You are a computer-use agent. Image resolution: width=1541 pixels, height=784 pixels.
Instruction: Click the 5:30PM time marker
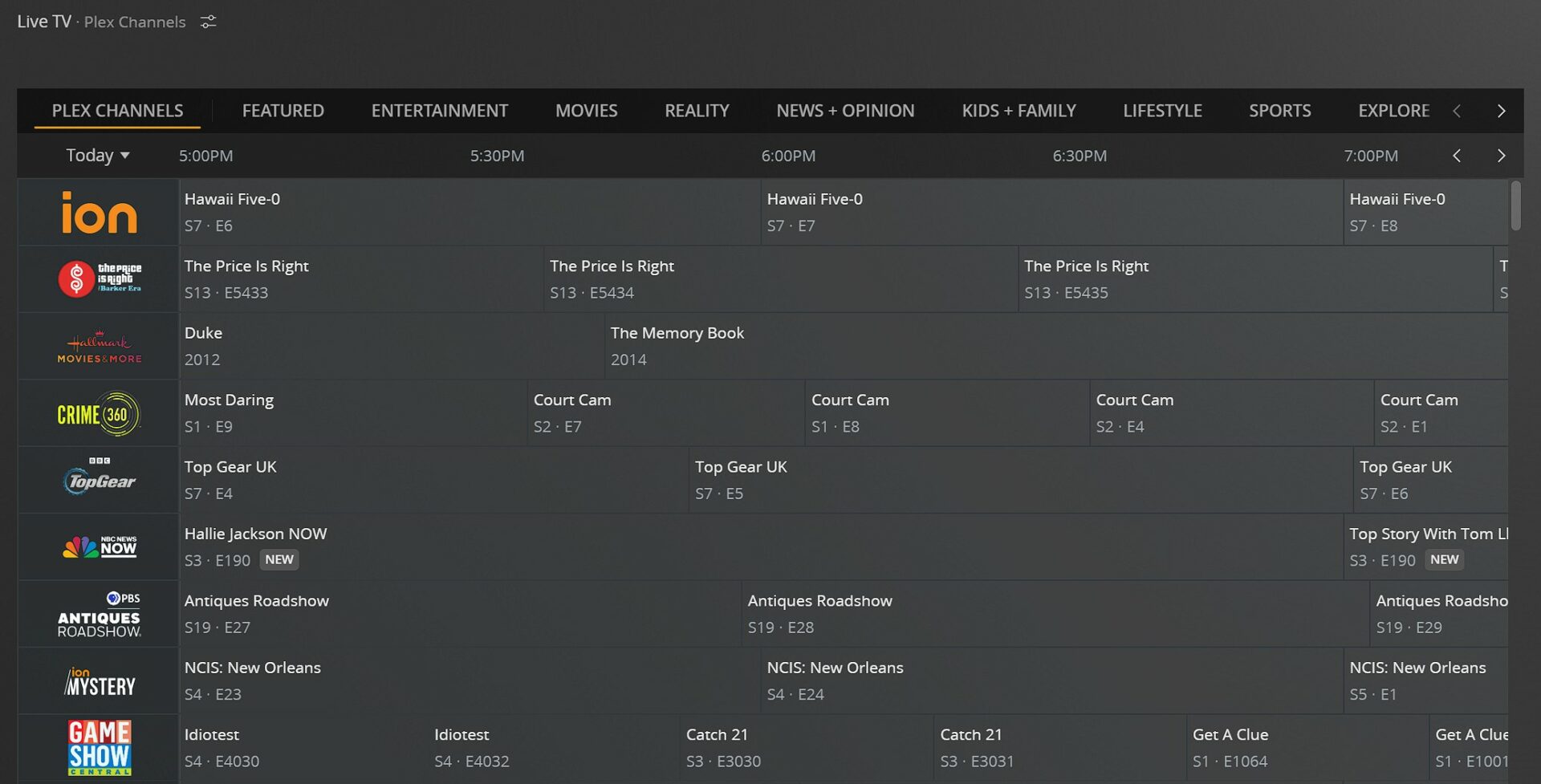(497, 156)
